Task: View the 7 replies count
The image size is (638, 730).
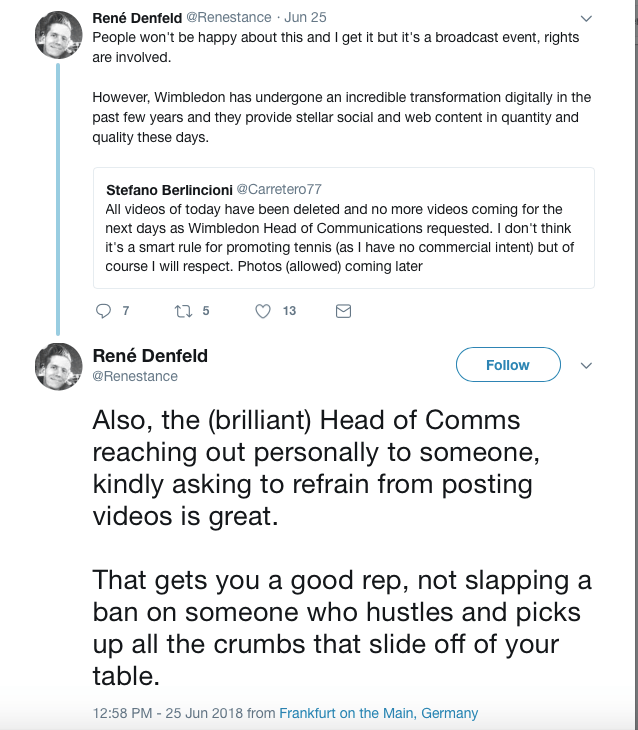Action: coord(126,311)
